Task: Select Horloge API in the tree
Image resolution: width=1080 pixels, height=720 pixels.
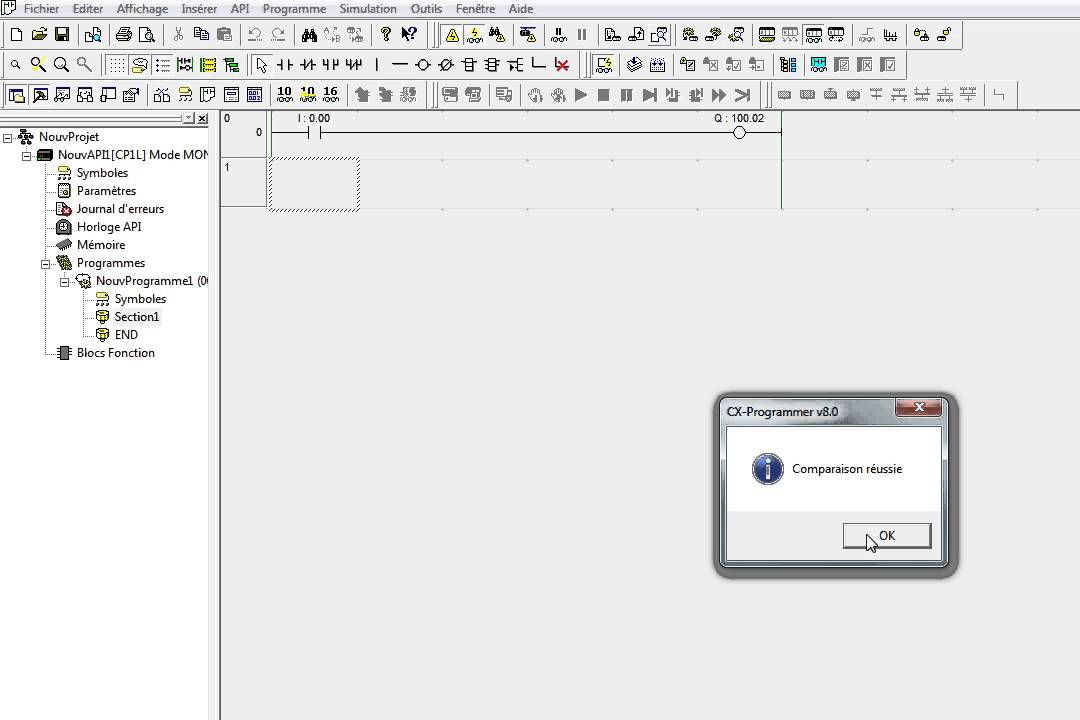Action: coord(109,227)
